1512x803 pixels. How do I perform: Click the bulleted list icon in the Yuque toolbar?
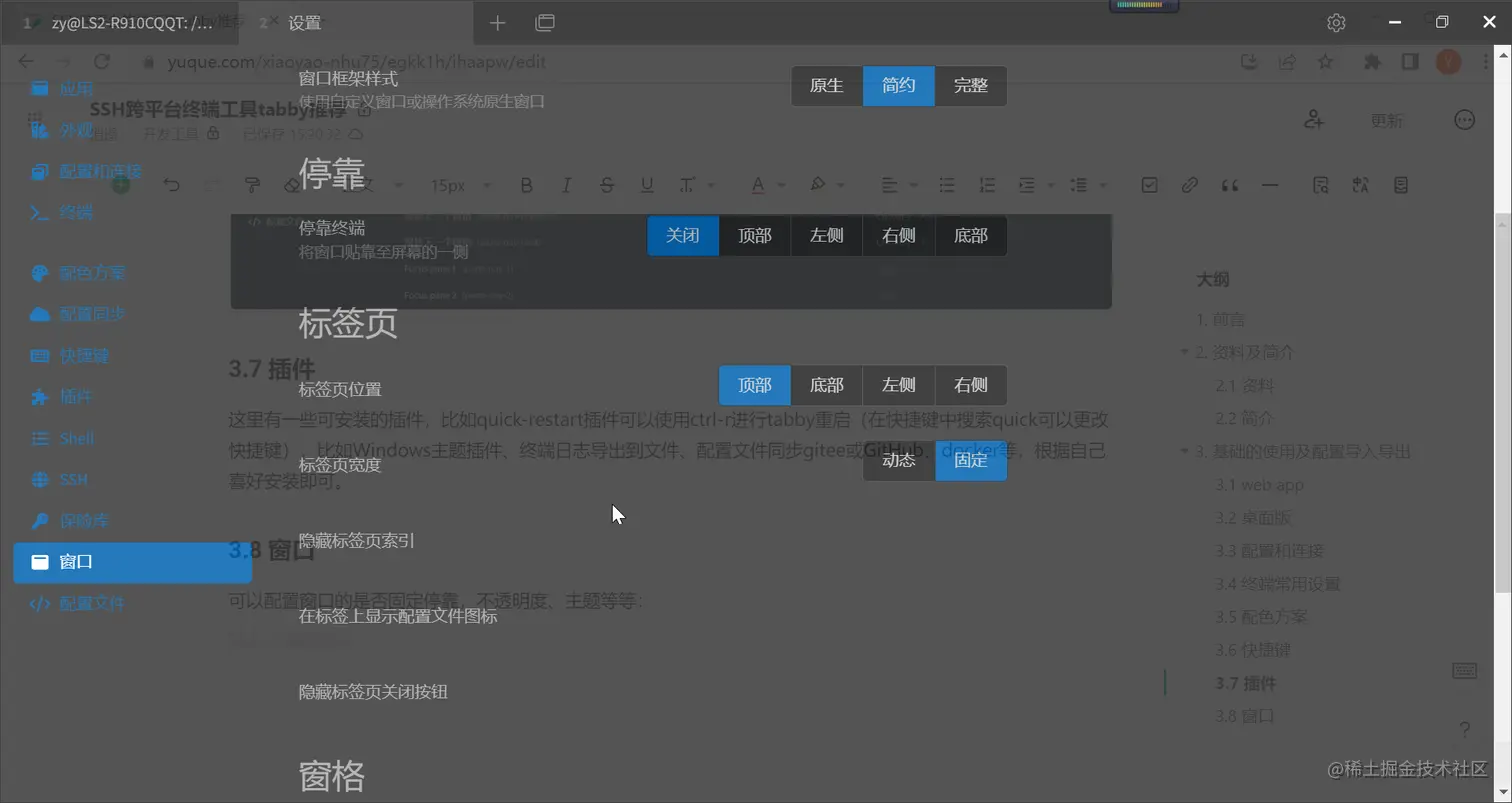click(946, 185)
